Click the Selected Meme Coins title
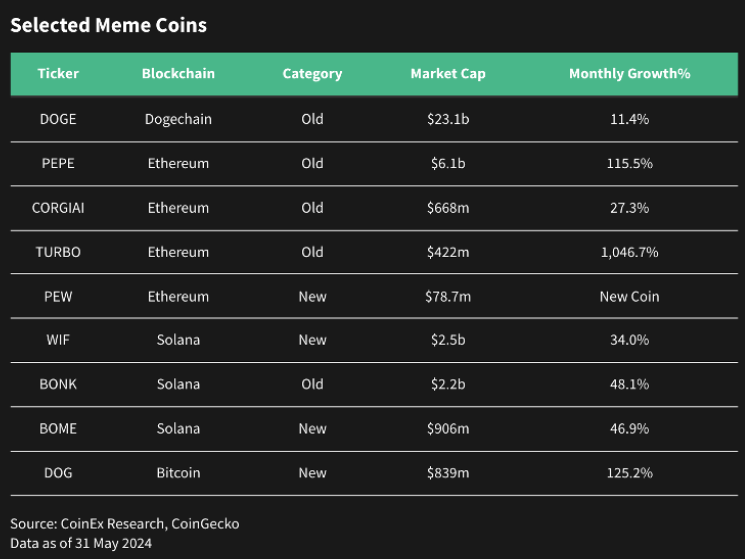This screenshot has width=745, height=559. point(108,25)
